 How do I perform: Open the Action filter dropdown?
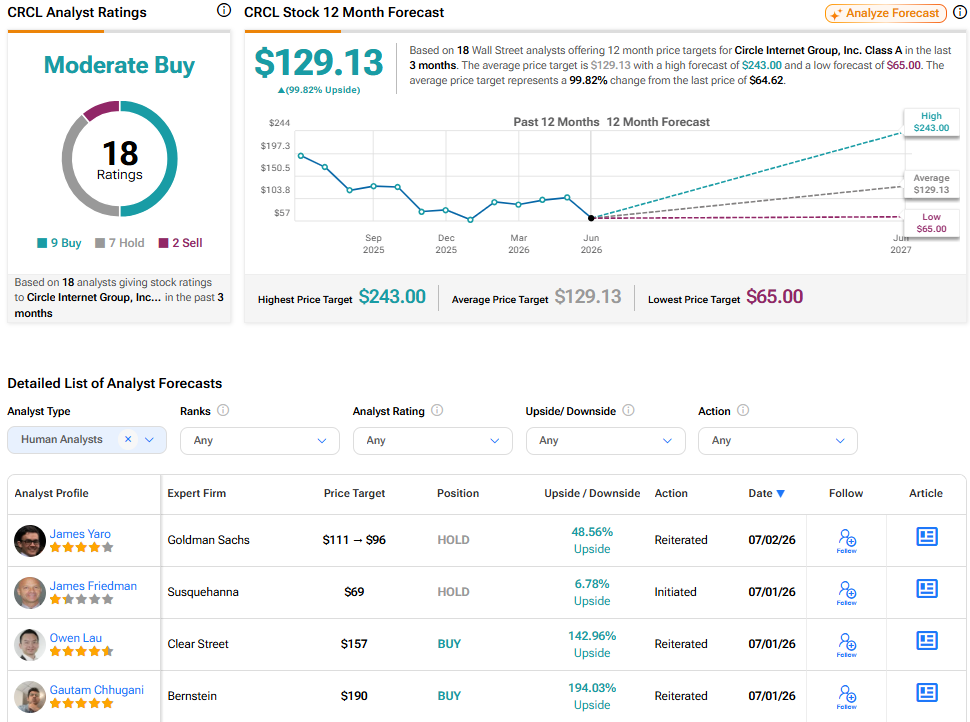pyautogui.click(x=778, y=441)
